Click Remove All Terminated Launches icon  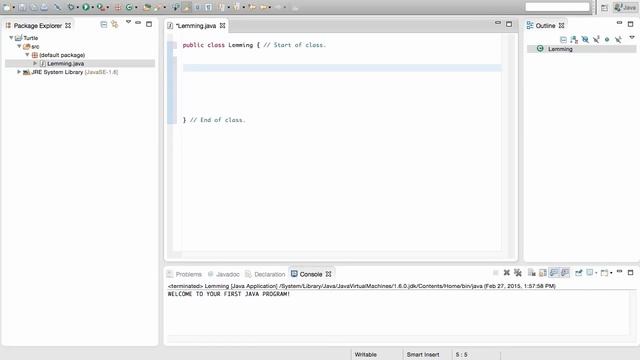518,273
